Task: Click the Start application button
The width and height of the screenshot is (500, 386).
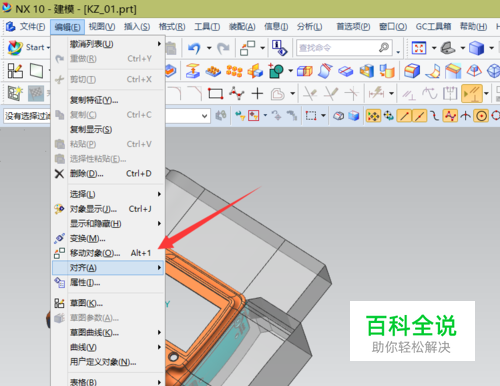Action: pos(28,48)
